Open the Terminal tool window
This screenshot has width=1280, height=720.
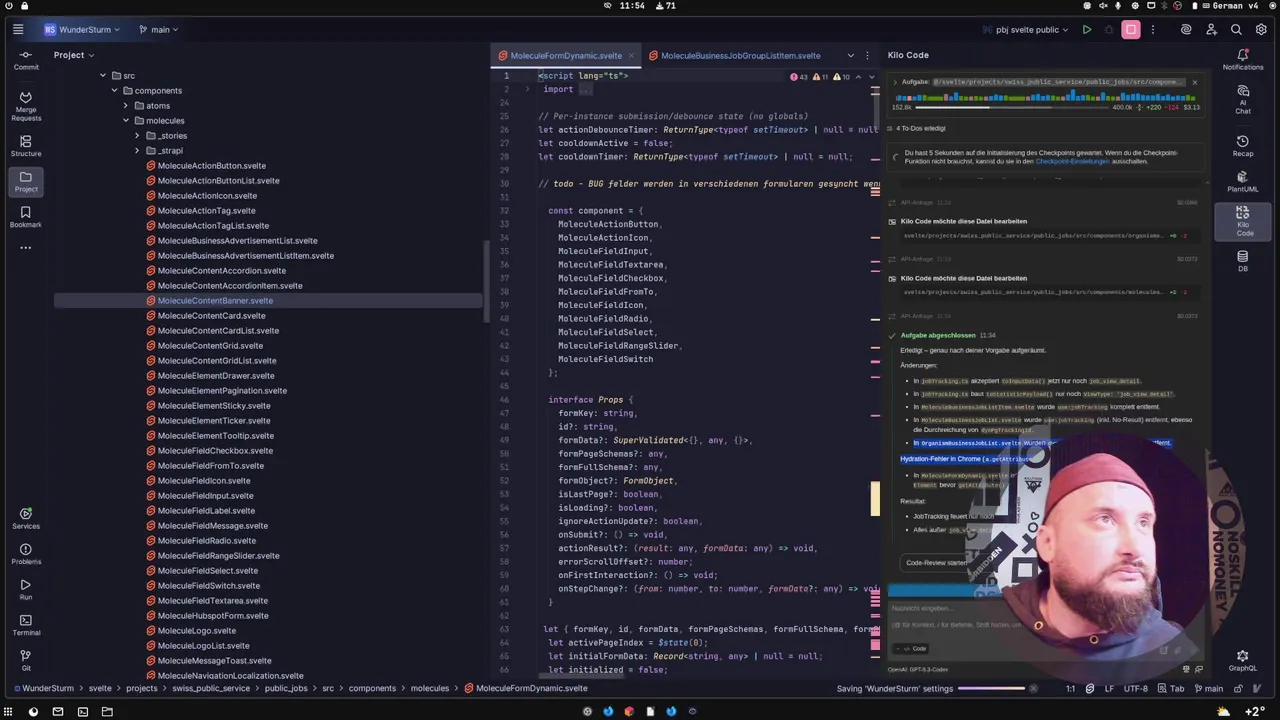click(x=26, y=625)
